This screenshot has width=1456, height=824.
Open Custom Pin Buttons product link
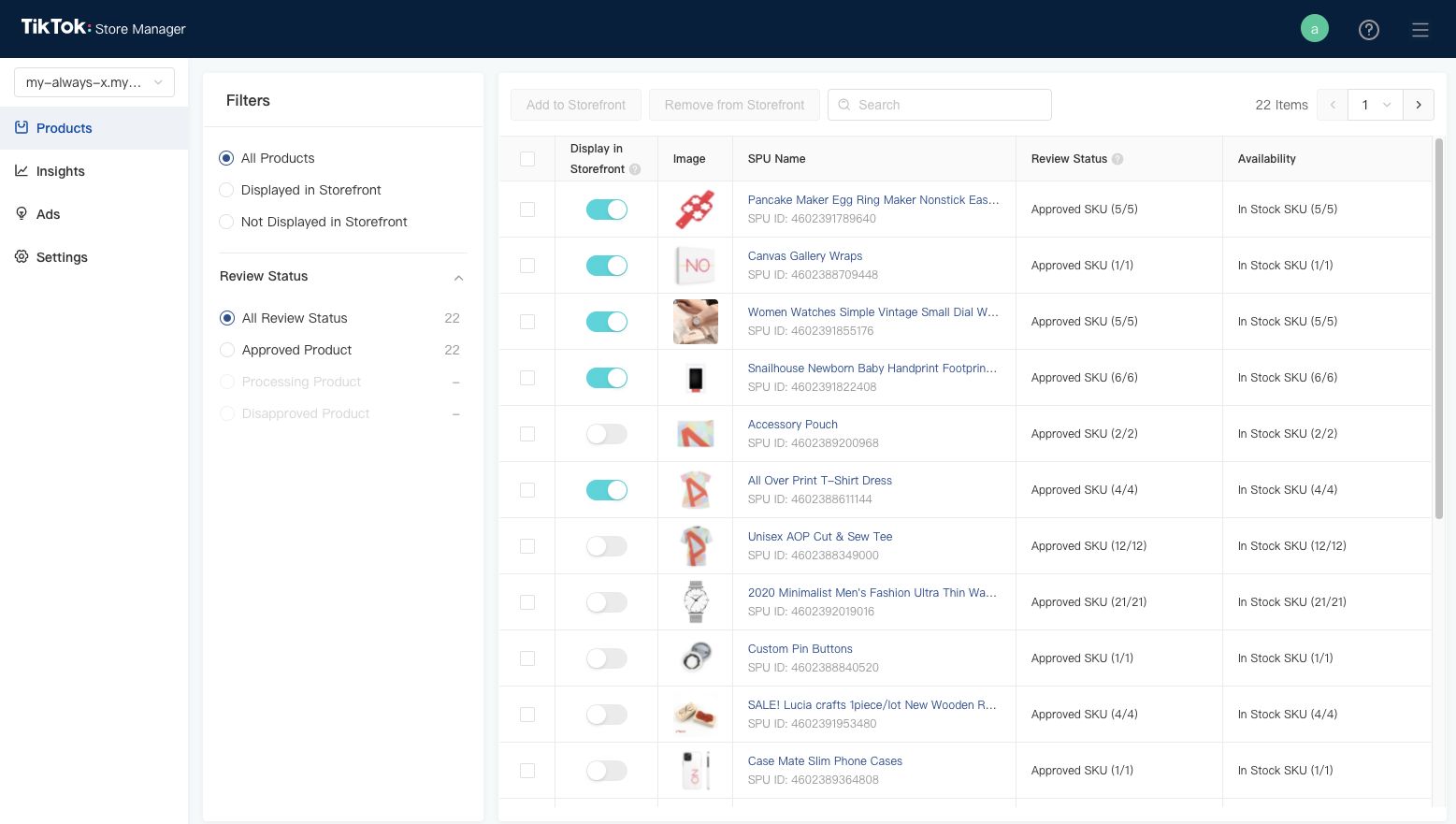tap(800, 648)
